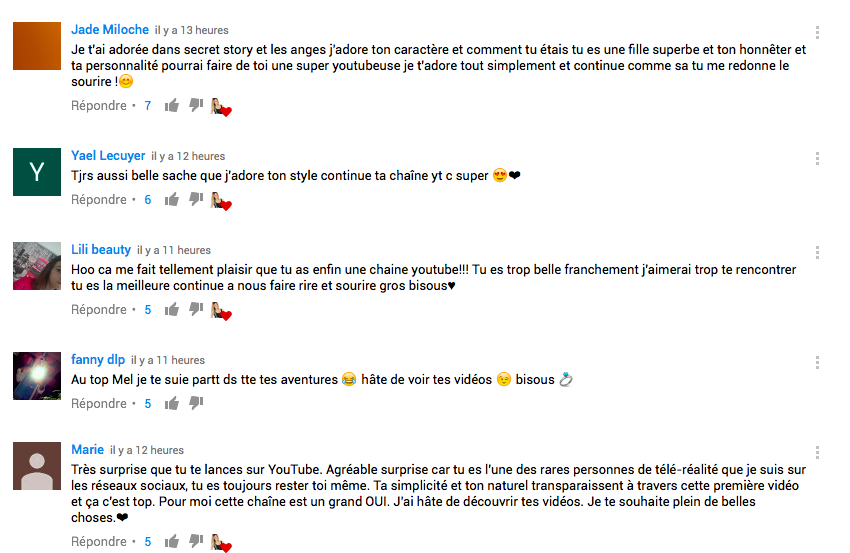Click Répondre under Marie's comment
This screenshot has height=553, width=850.
pos(99,542)
